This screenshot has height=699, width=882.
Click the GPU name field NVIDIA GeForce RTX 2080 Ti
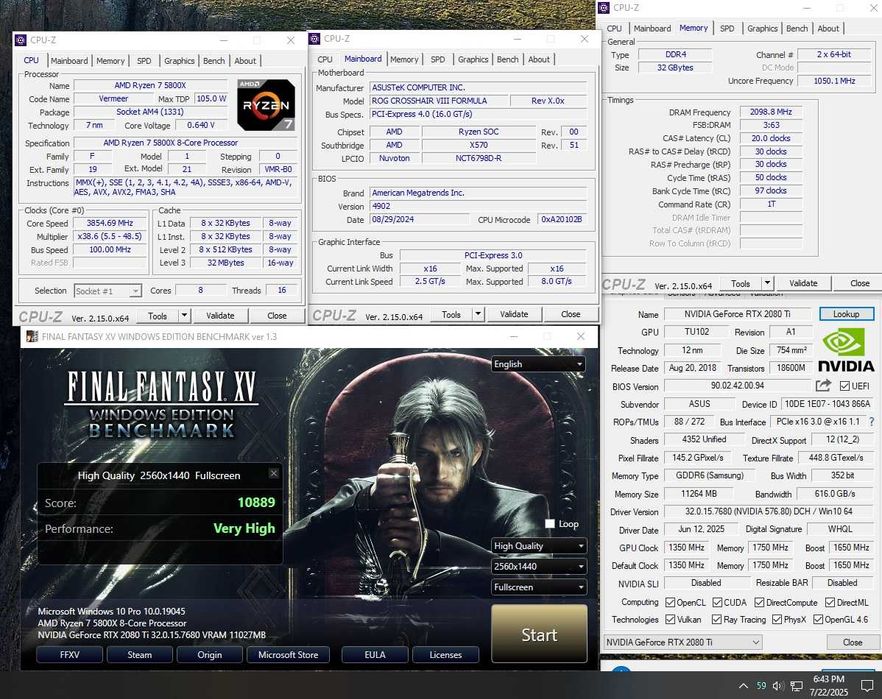[x=737, y=314]
